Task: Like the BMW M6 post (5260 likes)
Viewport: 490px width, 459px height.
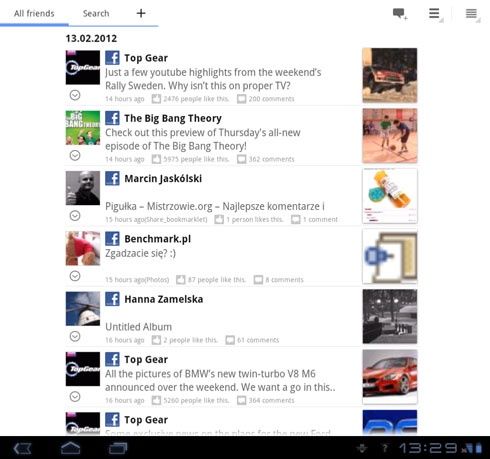Action: [x=190, y=401]
